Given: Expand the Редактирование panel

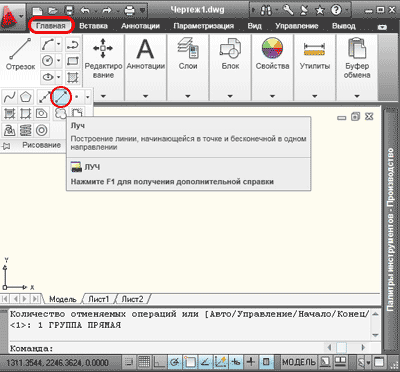Looking at the screenshot, I should coord(103,97).
